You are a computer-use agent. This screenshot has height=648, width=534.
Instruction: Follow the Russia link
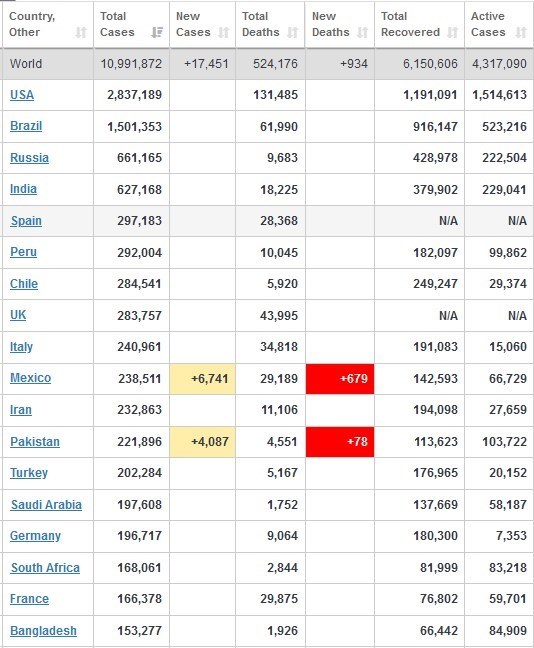tap(29, 157)
